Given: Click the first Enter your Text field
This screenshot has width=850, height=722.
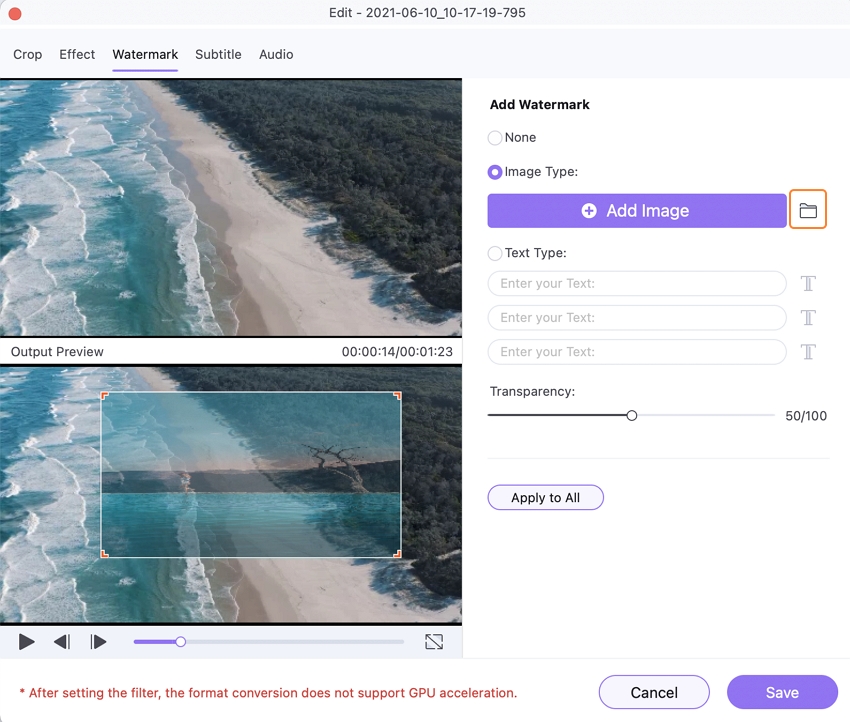Looking at the screenshot, I should pos(637,284).
